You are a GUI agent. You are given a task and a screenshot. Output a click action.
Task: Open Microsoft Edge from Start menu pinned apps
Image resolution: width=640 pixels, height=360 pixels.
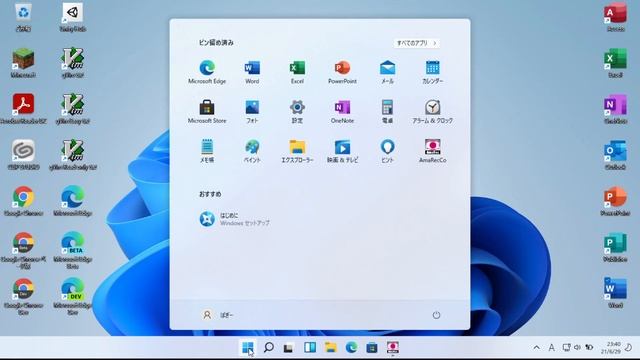(207, 72)
